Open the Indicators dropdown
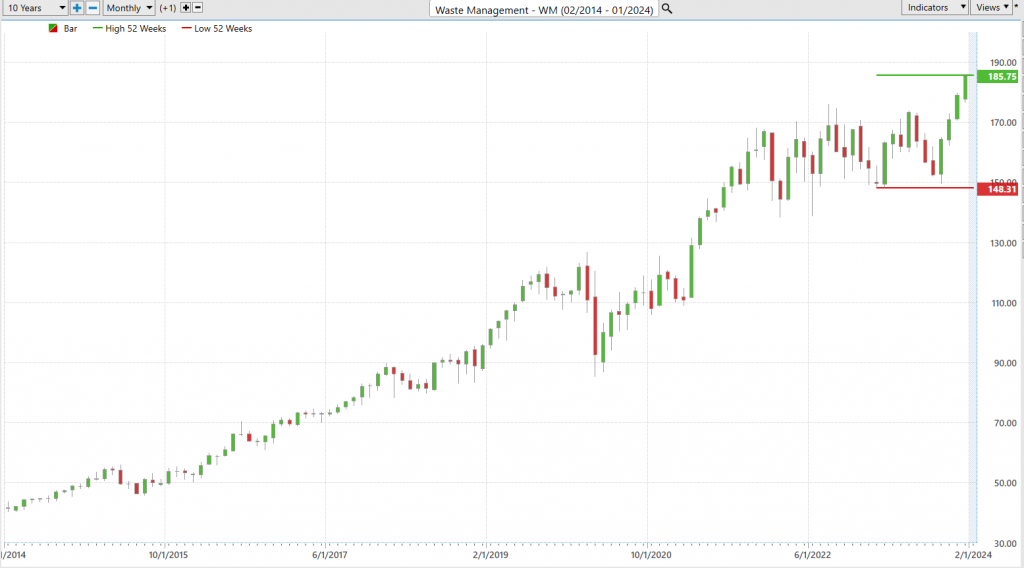The image size is (1024, 568). coord(935,7)
